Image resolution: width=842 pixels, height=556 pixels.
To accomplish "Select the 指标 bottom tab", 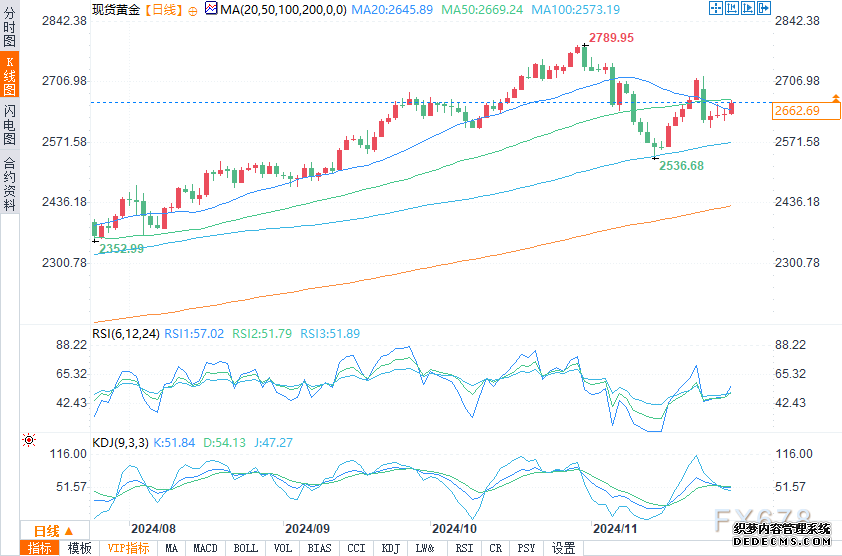I will pyautogui.click(x=40, y=548).
